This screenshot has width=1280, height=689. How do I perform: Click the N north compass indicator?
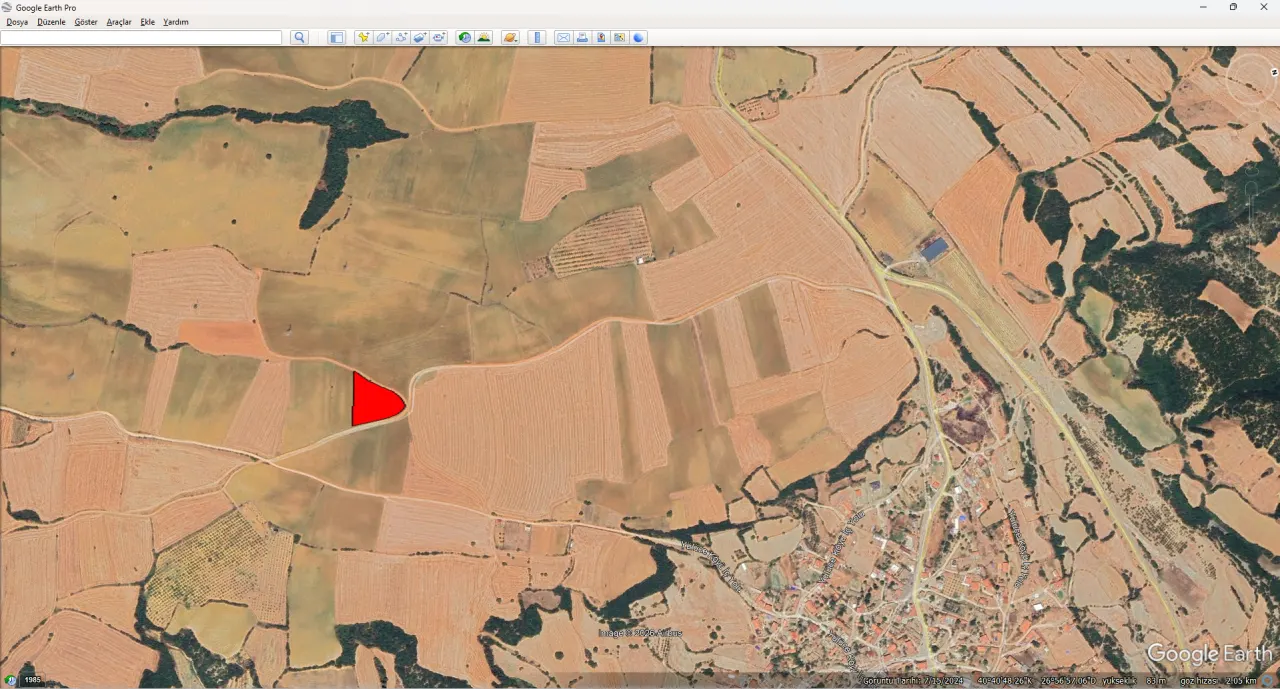(x=1274, y=72)
